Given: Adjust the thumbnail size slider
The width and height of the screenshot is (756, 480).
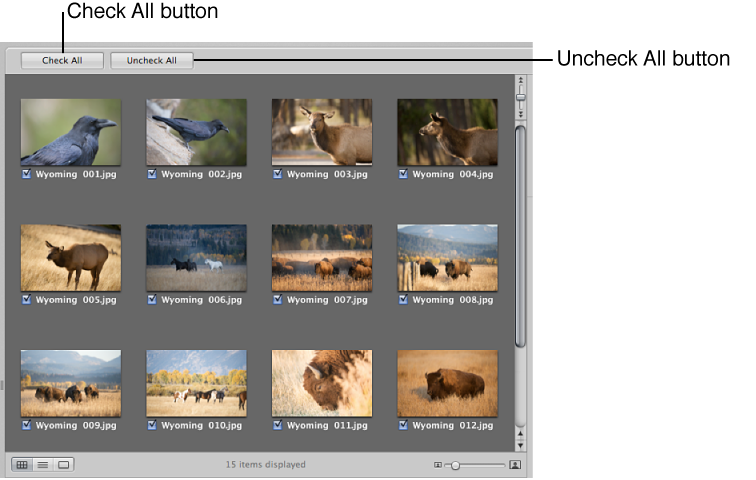Looking at the screenshot, I should pyautogui.click(x=455, y=465).
